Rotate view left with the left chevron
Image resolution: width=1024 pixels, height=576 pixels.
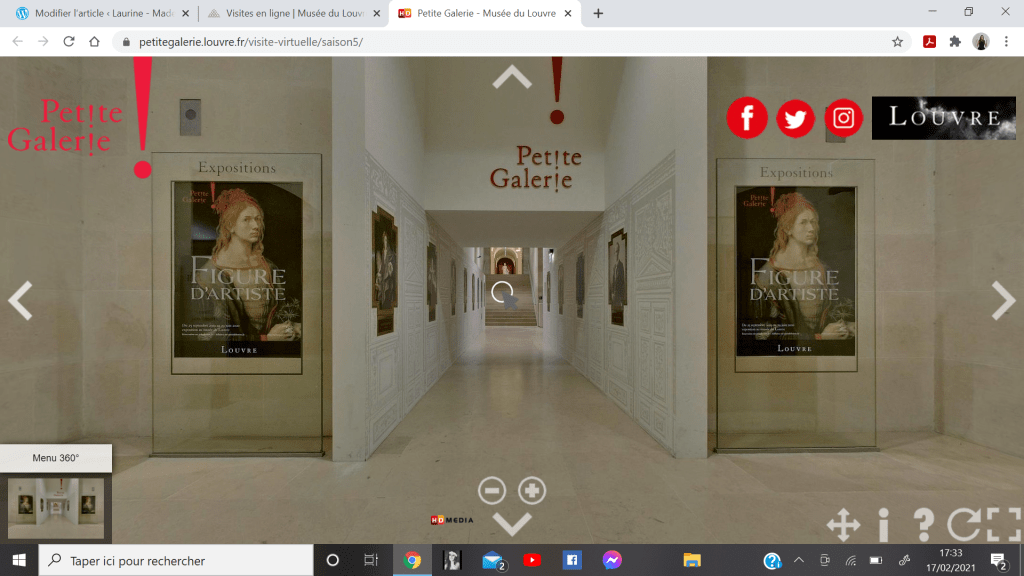point(20,300)
